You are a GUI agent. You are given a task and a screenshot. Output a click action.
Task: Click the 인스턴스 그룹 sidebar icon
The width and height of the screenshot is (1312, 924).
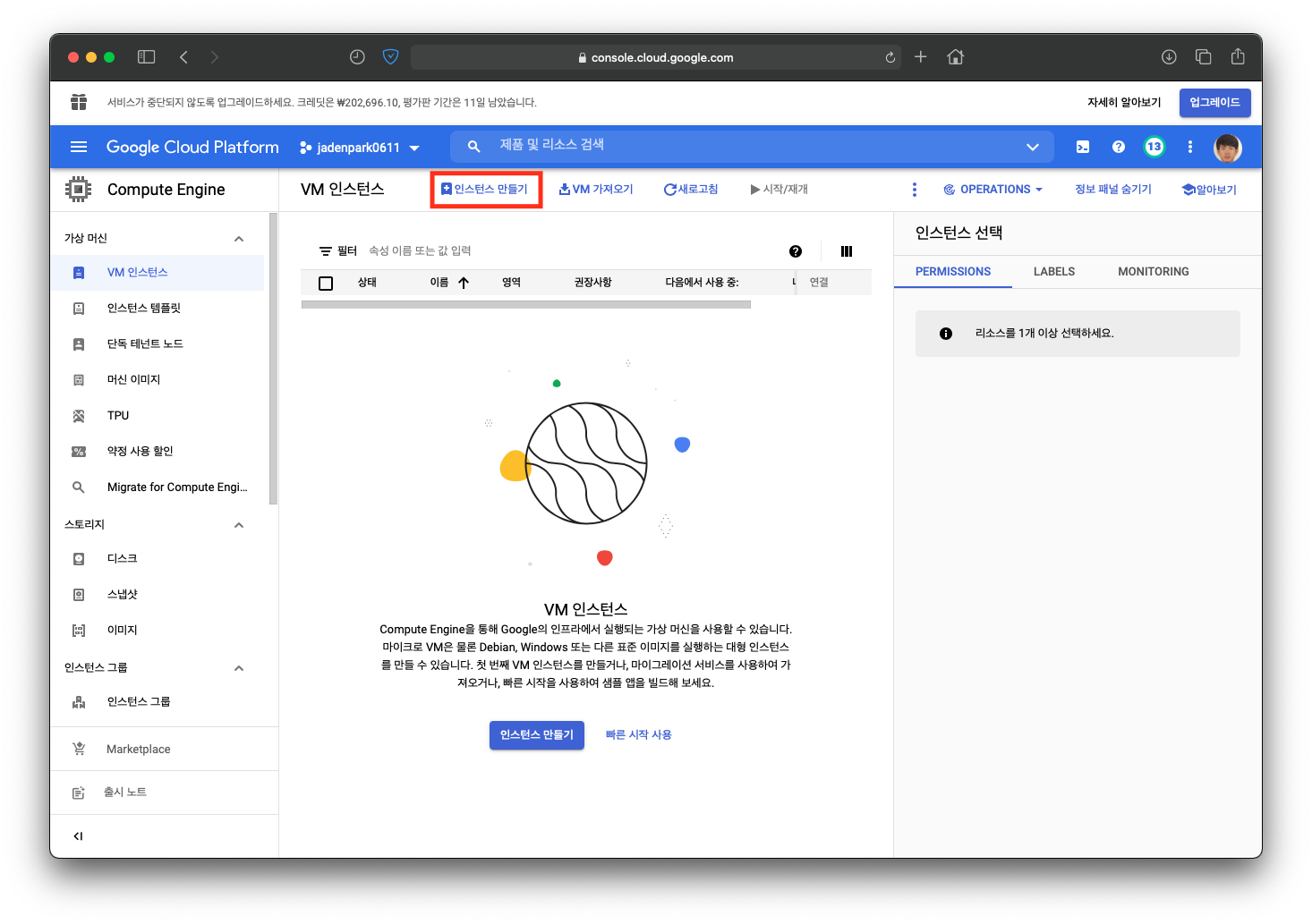79,702
